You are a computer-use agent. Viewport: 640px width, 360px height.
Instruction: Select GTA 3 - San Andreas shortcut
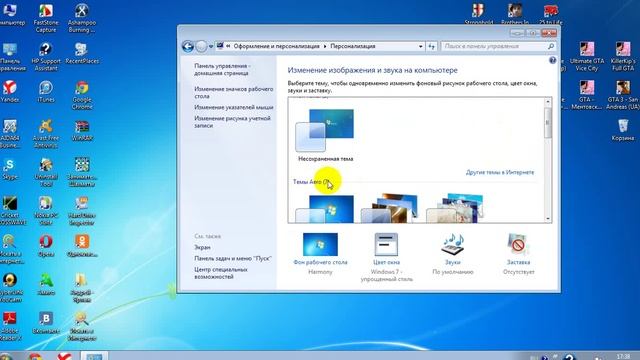pyautogui.click(x=623, y=95)
